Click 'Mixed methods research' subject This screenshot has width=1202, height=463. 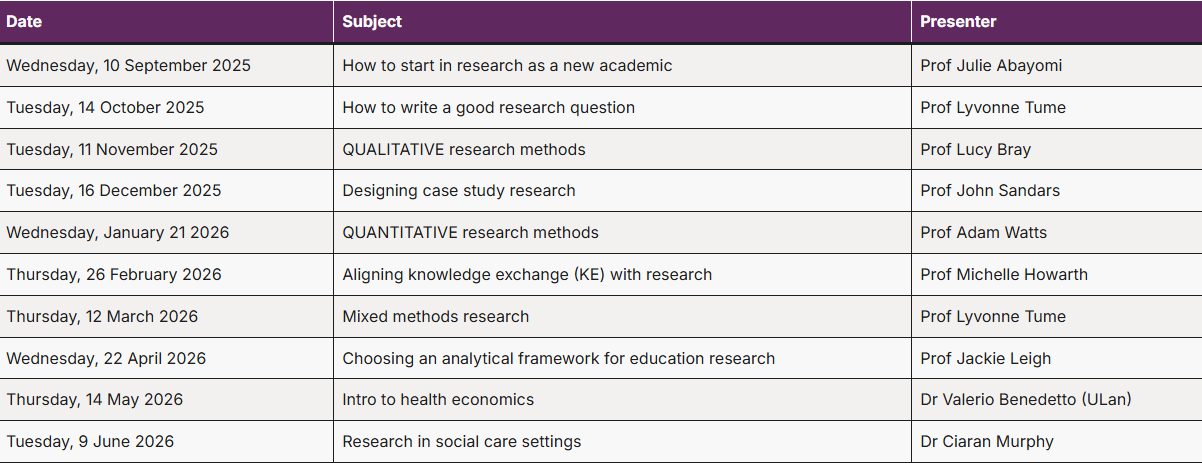[436, 317]
